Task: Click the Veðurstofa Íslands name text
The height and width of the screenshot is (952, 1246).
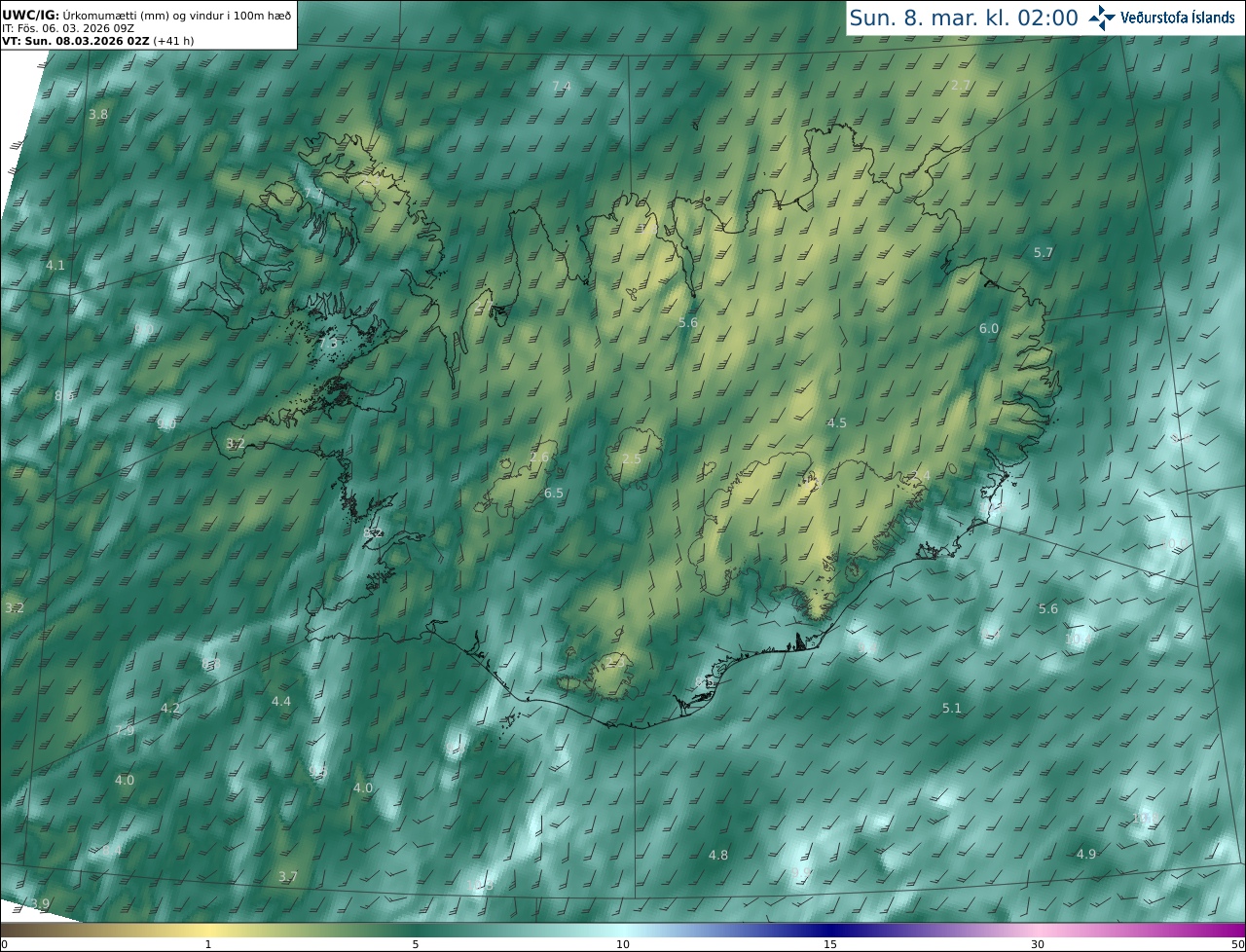Action: [x=1178, y=18]
